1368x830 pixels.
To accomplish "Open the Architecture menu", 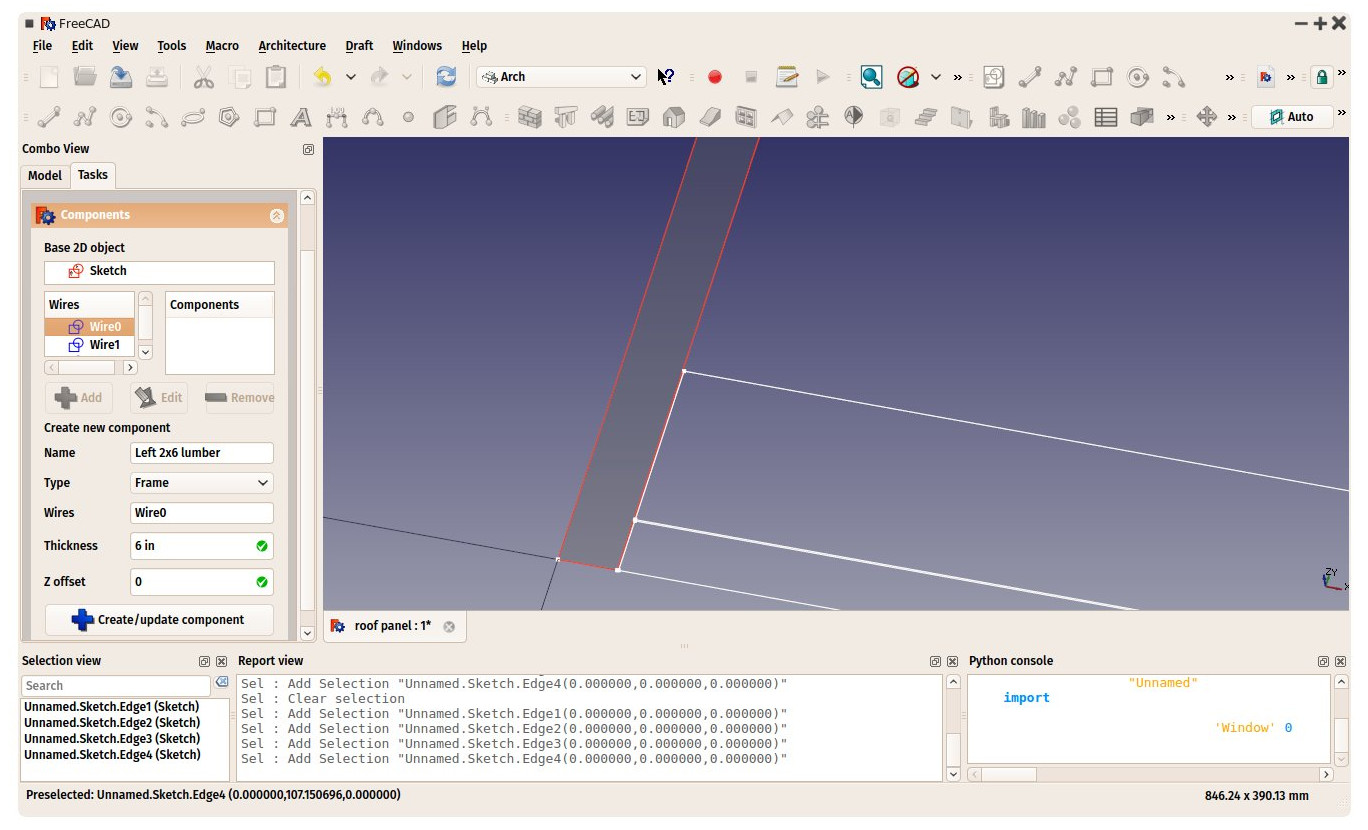I will tap(292, 46).
